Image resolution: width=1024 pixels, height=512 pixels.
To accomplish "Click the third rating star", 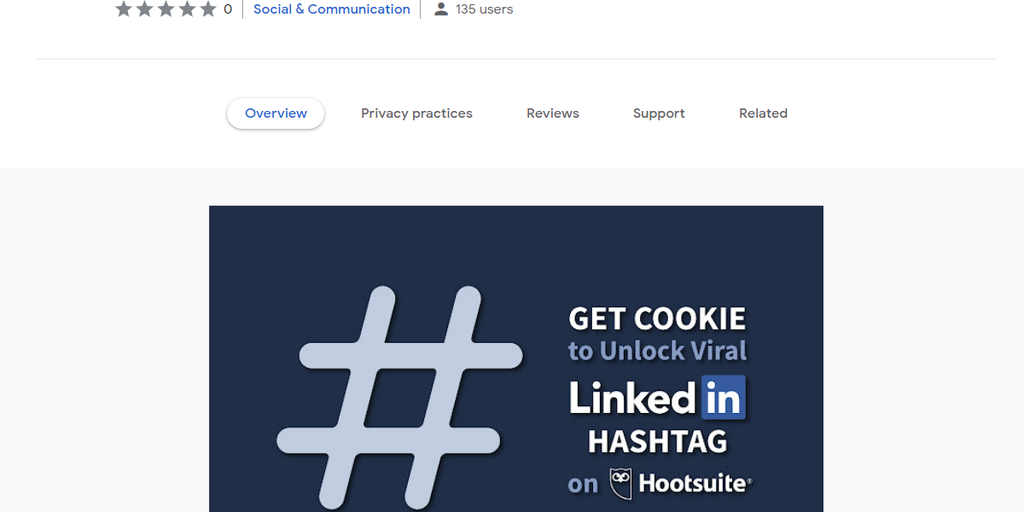I will [x=166, y=9].
